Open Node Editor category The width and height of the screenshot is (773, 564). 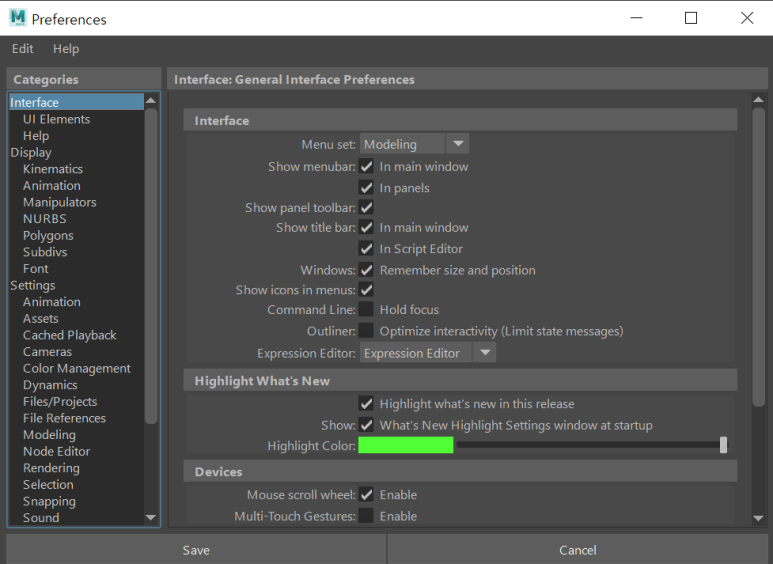click(57, 451)
